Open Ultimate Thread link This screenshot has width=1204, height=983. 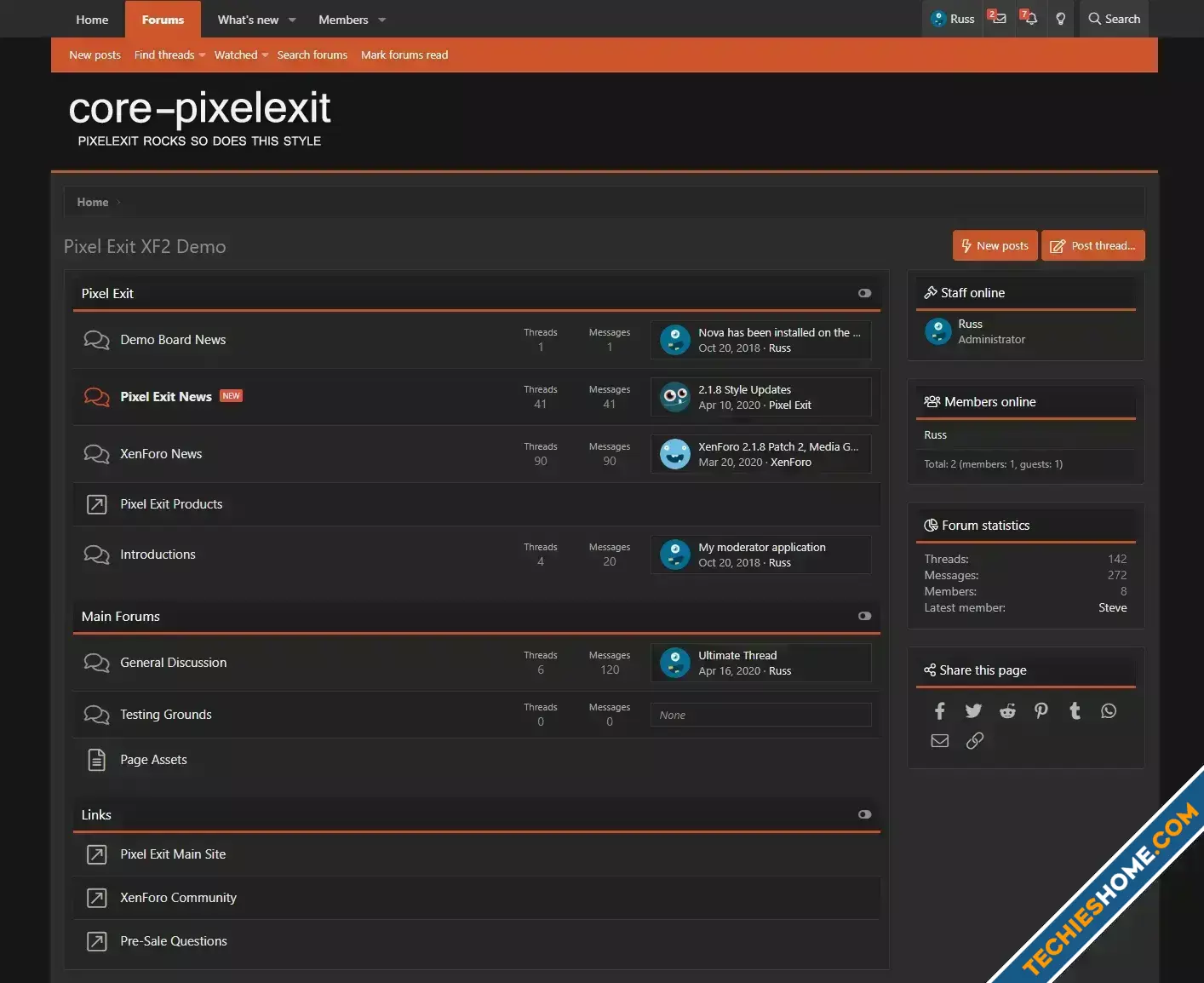click(x=737, y=655)
